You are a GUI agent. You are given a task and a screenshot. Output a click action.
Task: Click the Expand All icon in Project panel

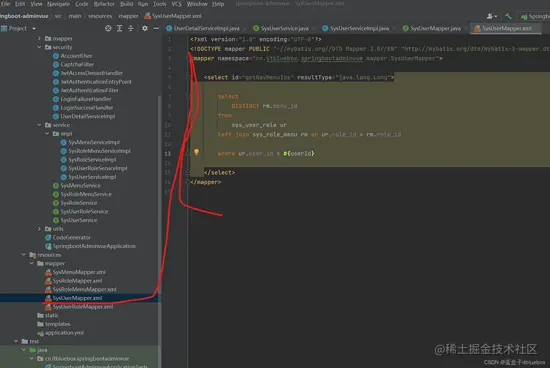[x=120, y=28]
